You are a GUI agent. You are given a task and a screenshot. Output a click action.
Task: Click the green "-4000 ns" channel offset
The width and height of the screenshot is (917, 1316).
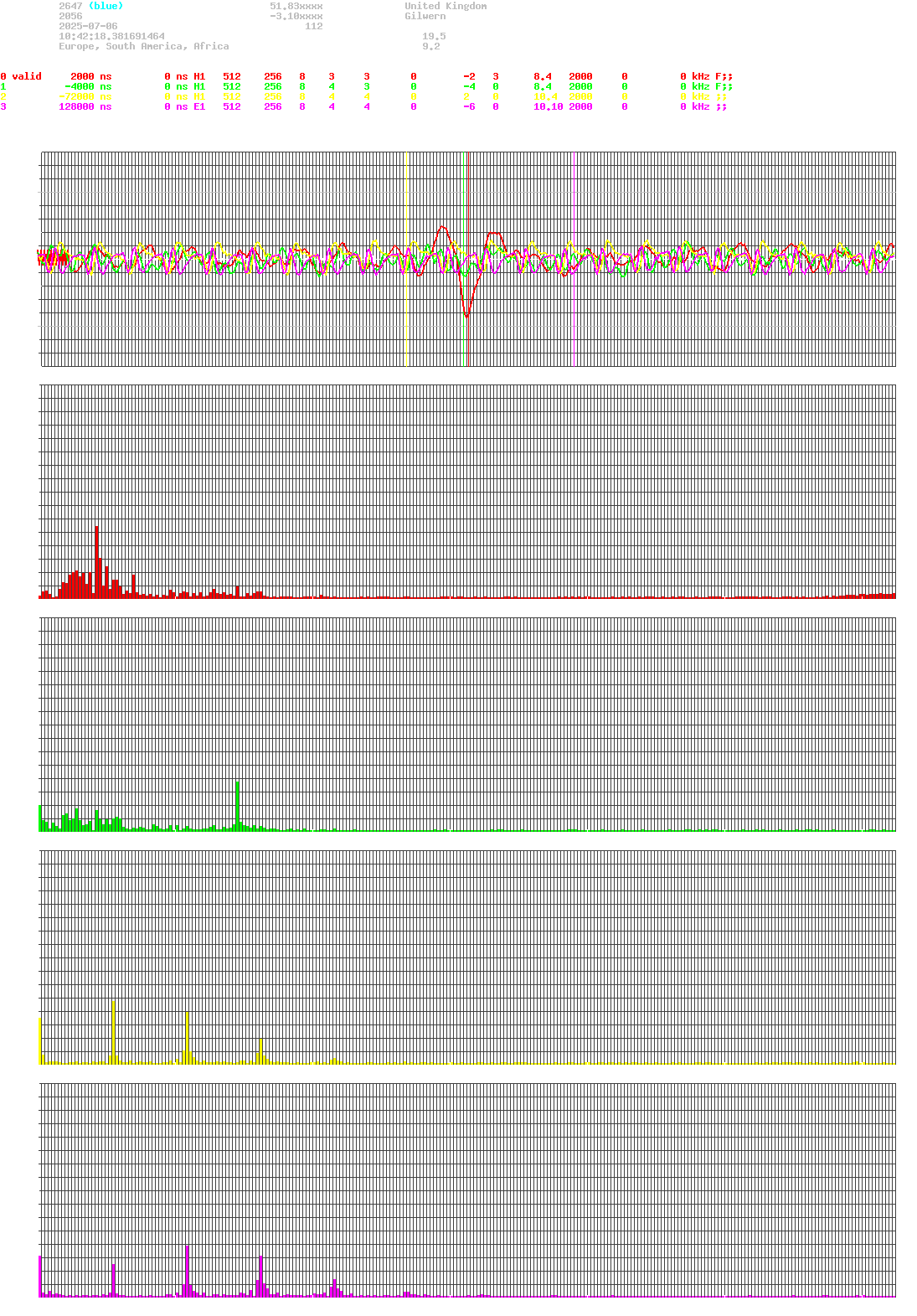(x=88, y=86)
